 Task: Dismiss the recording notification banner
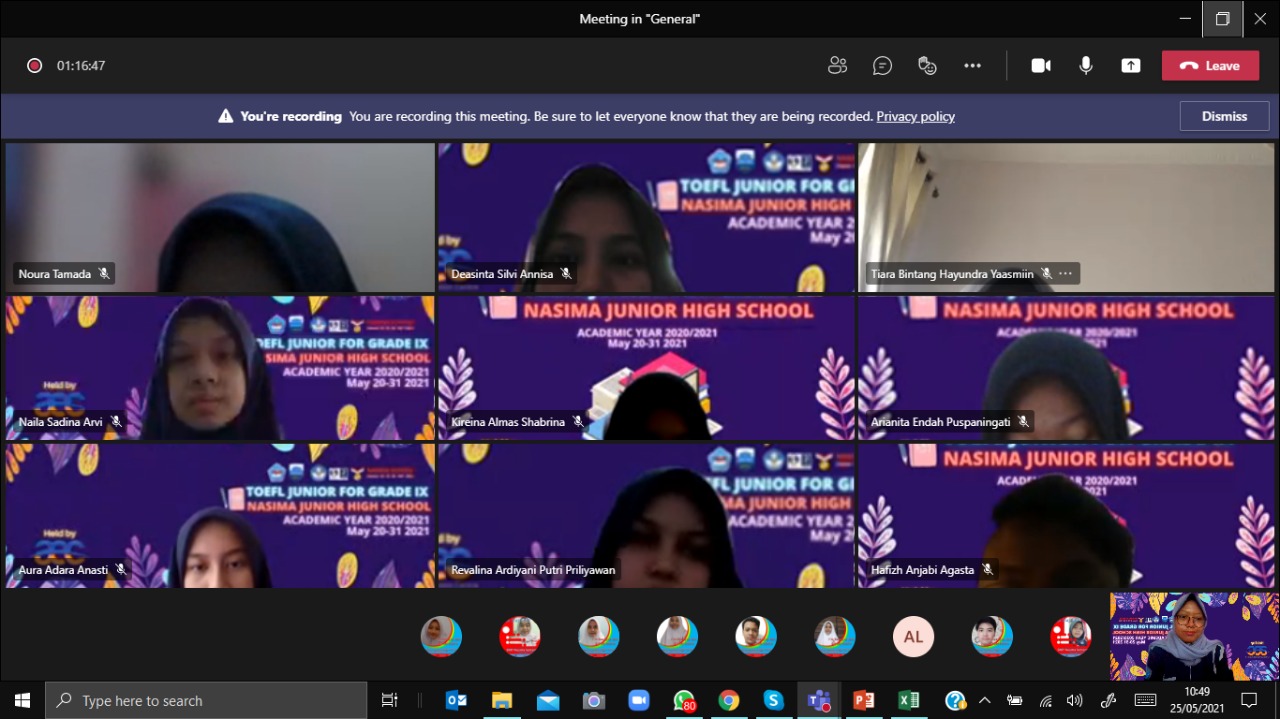pyautogui.click(x=1224, y=116)
